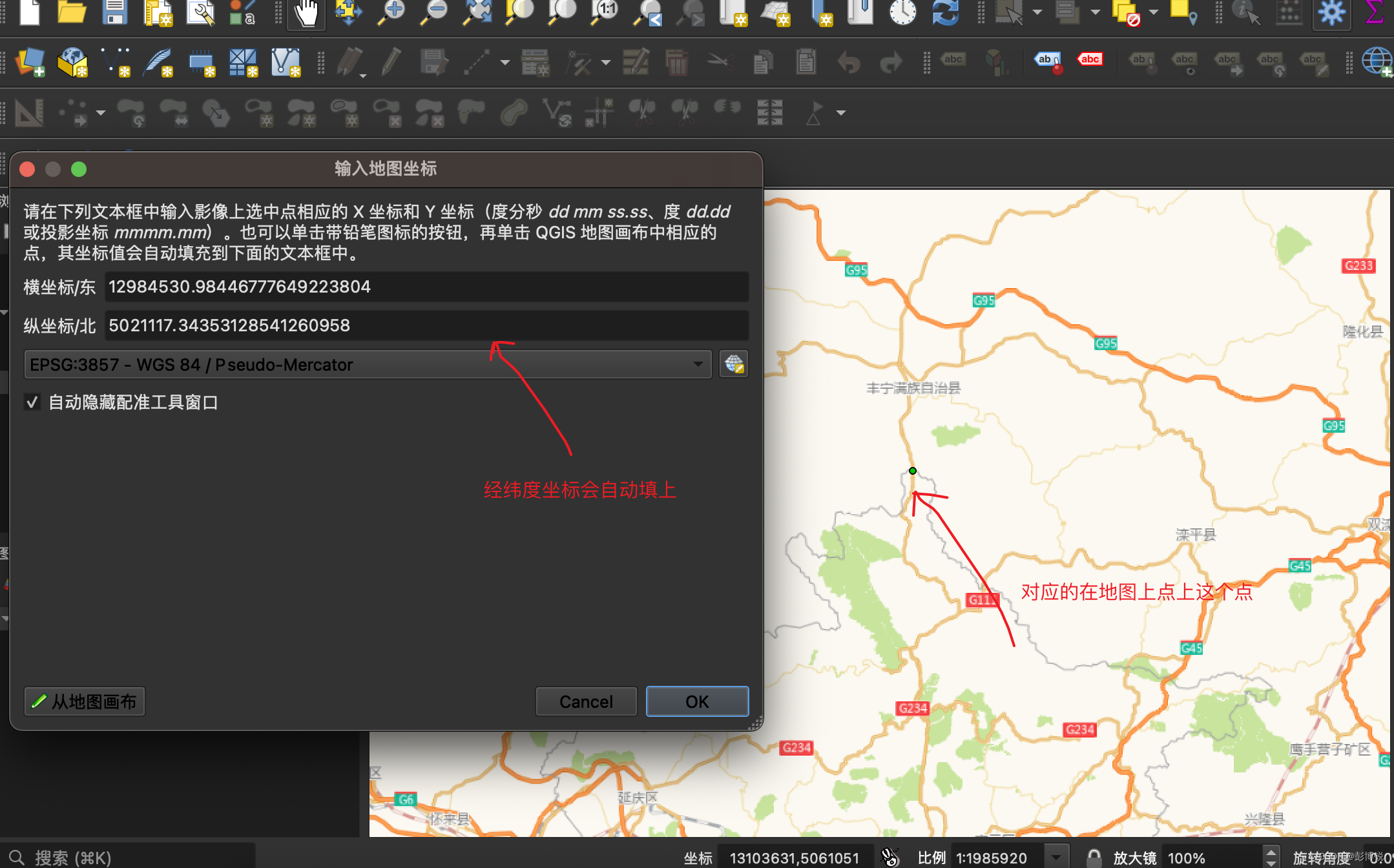Click Toggle Editing pencil icon

(x=391, y=63)
